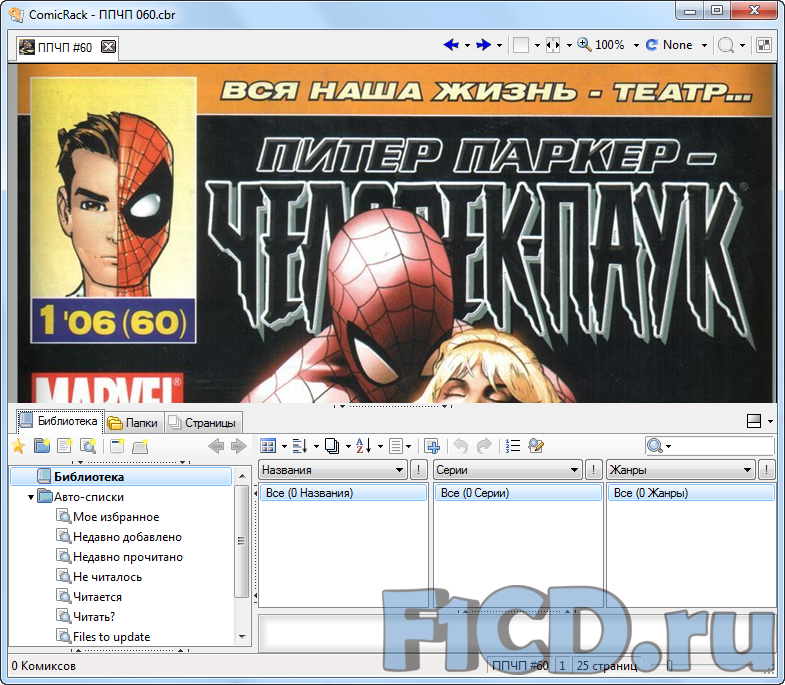The height and width of the screenshot is (685, 785).
Task: Open the Жанры combo box
Action: coord(680,470)
